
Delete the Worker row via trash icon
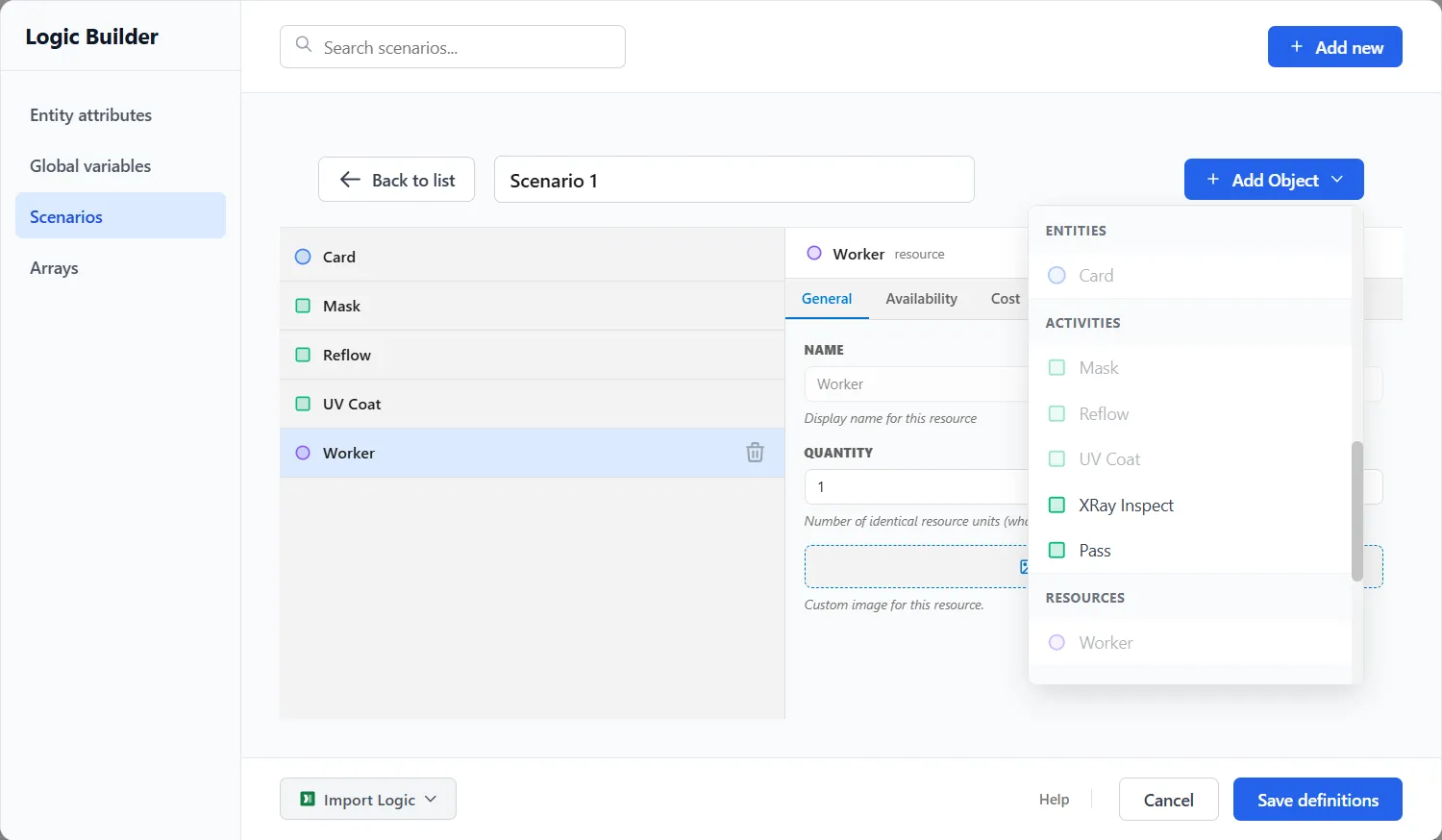pos(755,453)
